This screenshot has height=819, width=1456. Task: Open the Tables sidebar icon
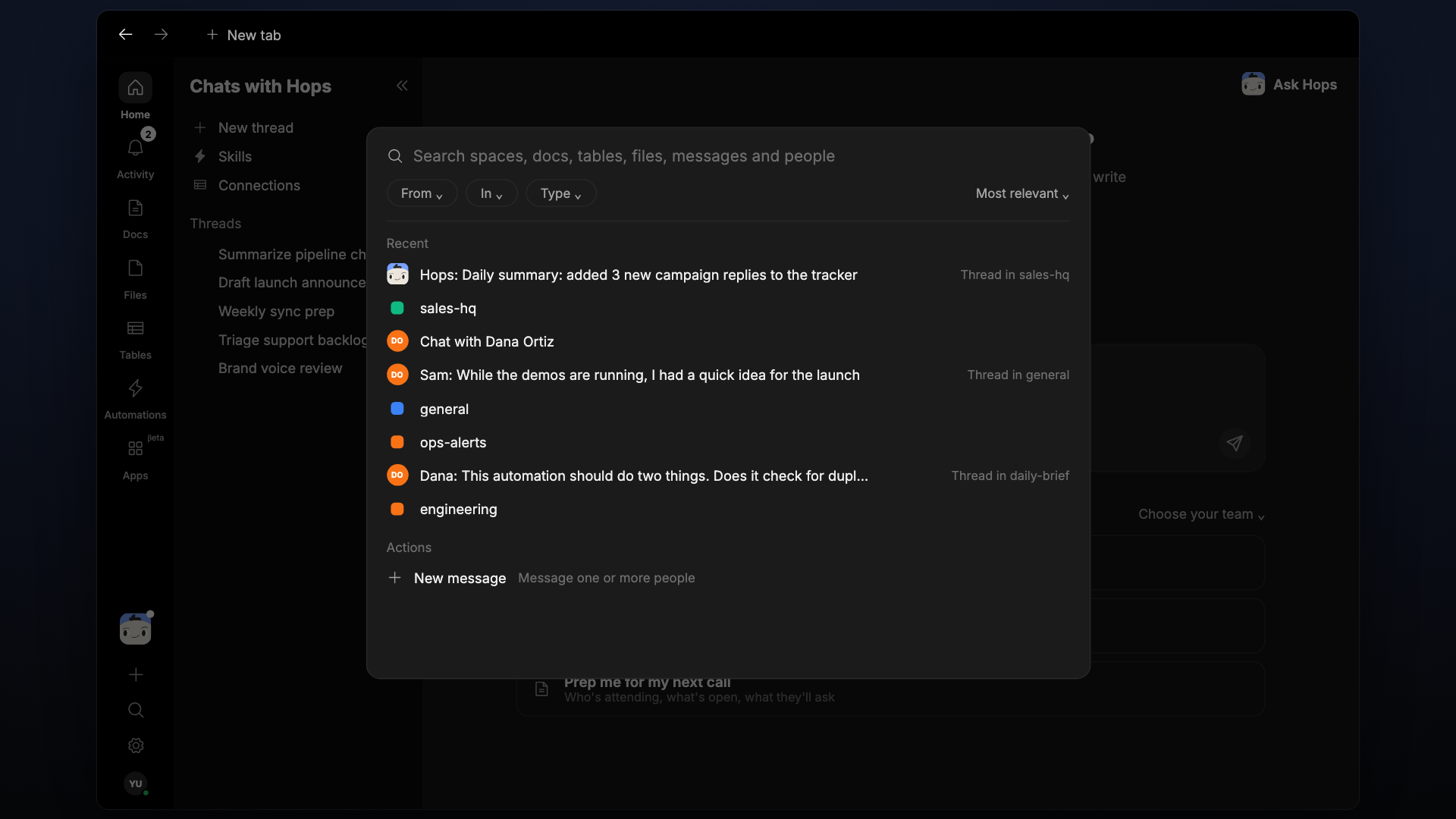pos(135,328)
